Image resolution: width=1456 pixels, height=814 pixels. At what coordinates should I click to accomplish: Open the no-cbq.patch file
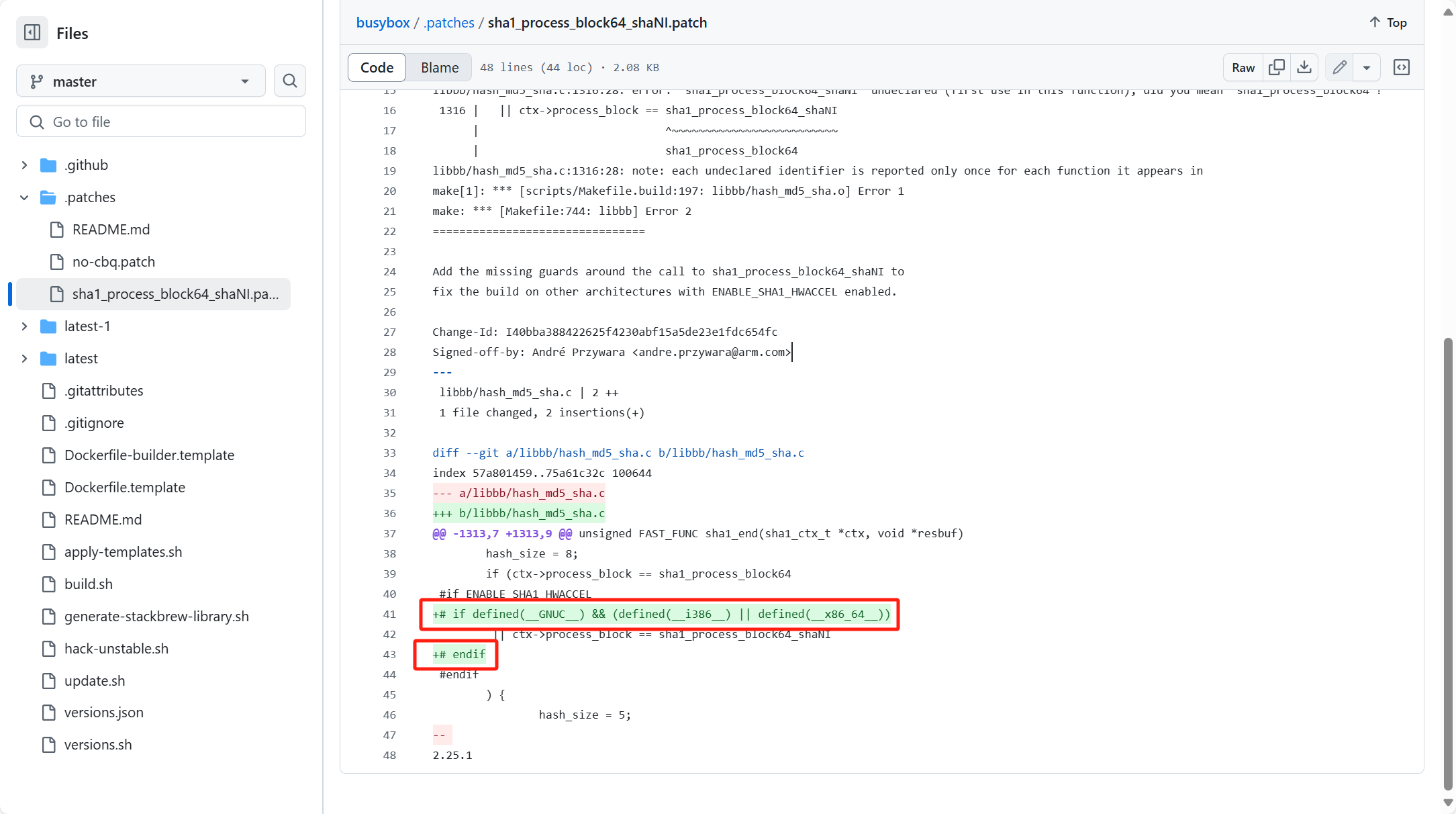pyautogui.click(x=113, y=262)
